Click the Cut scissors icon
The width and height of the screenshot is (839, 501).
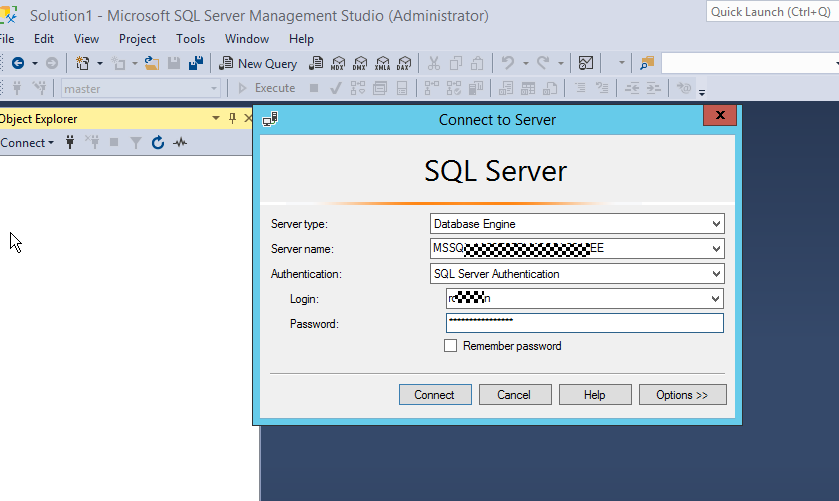434,63
